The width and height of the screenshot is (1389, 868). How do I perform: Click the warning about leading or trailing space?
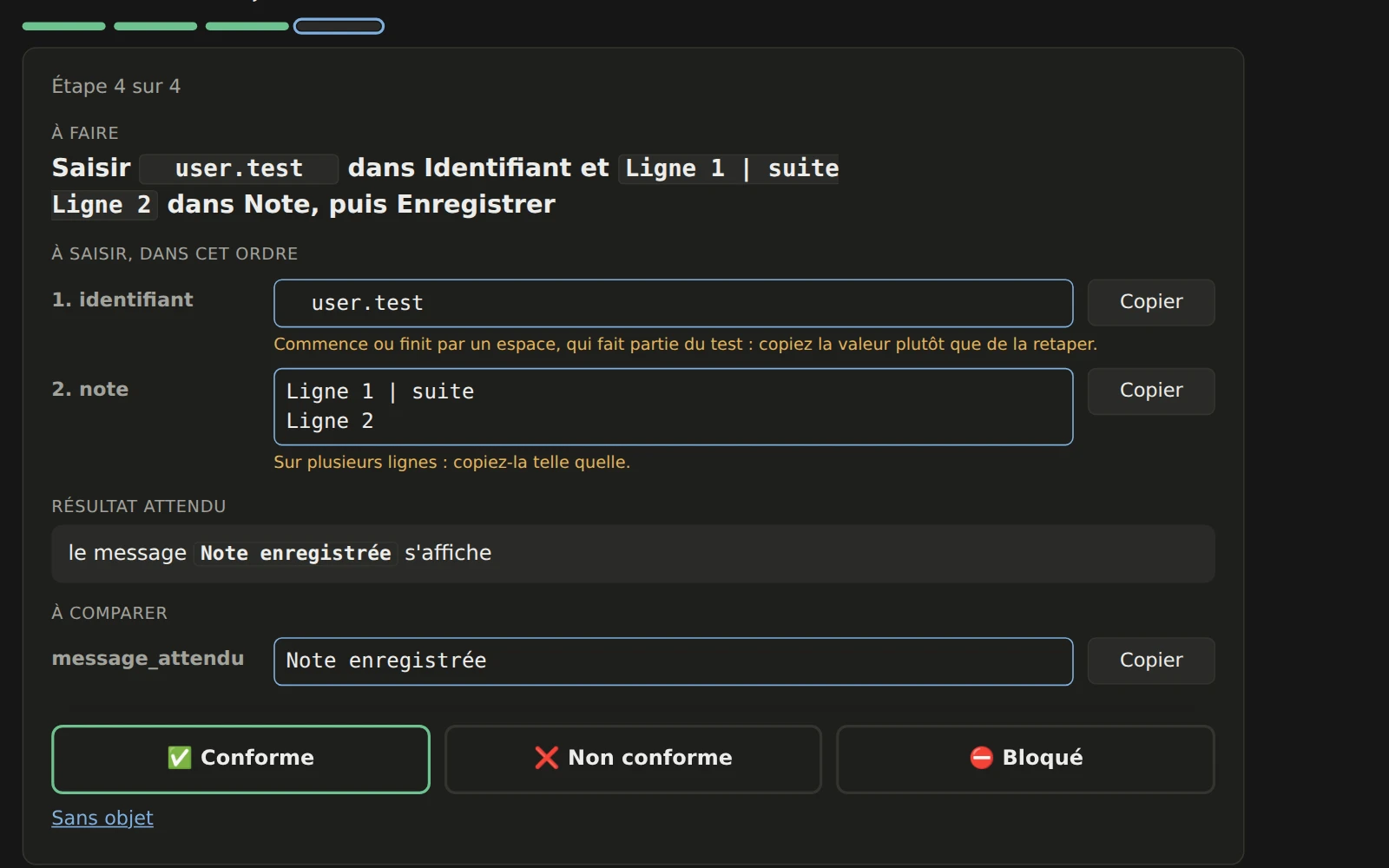(685, 344)
